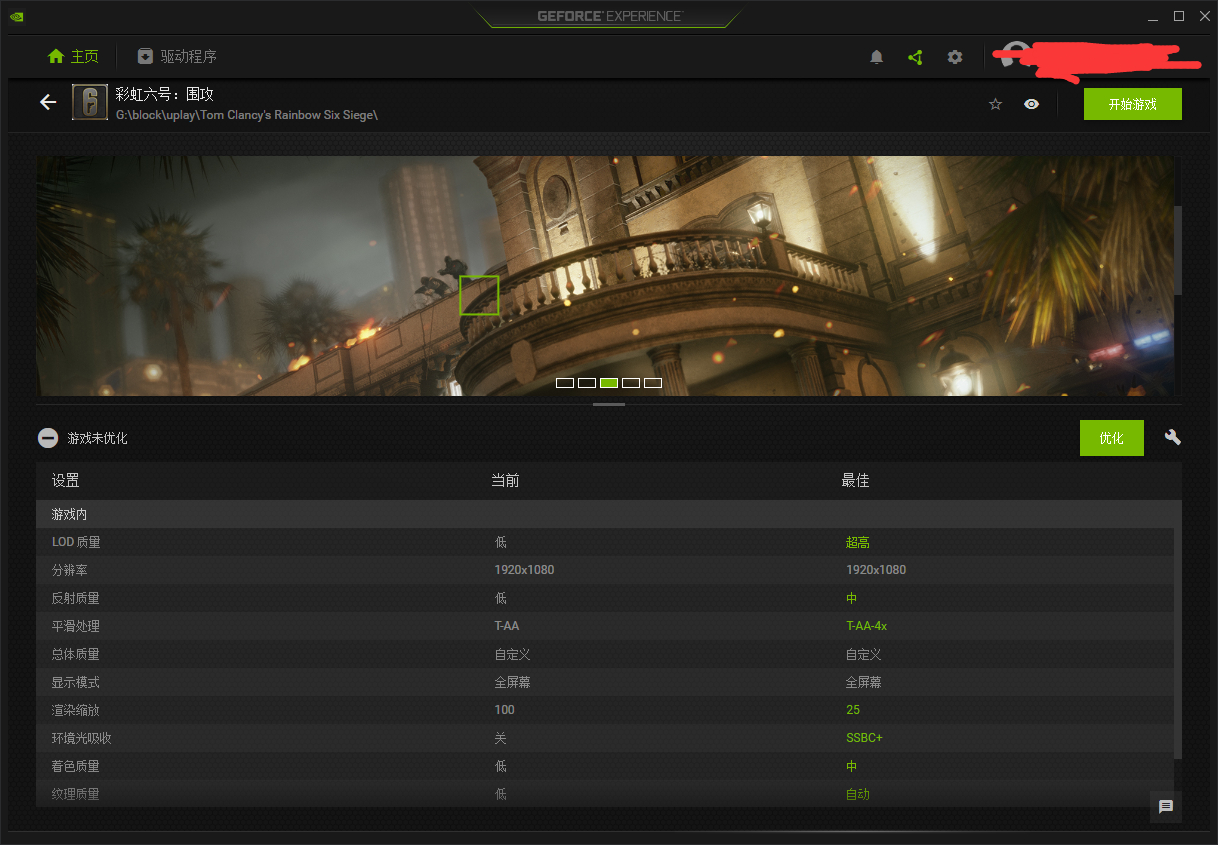Click the NVIDIA logo in the title bar

point(17,16)
